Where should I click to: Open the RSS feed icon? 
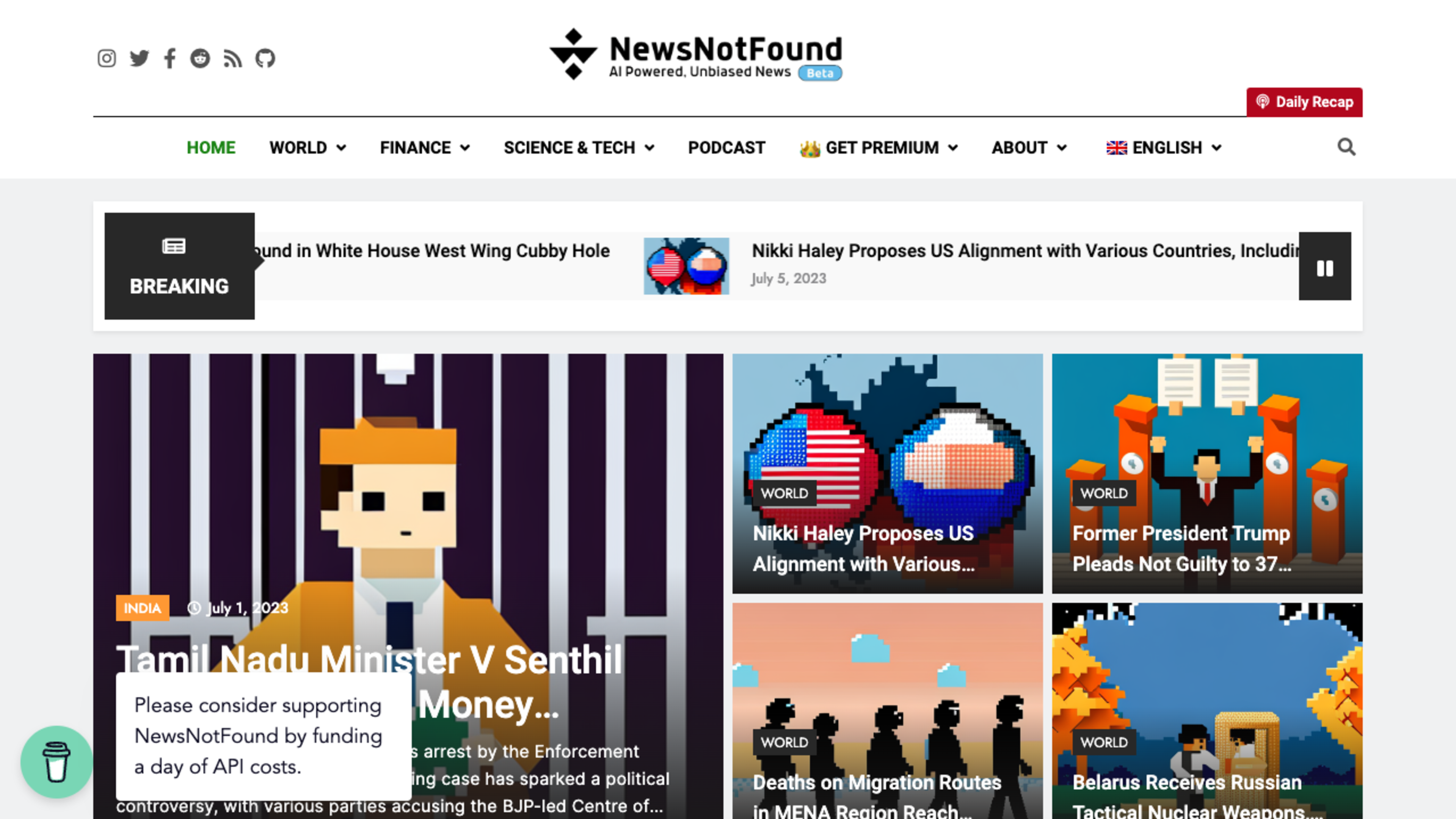click(x=232, y=58)
